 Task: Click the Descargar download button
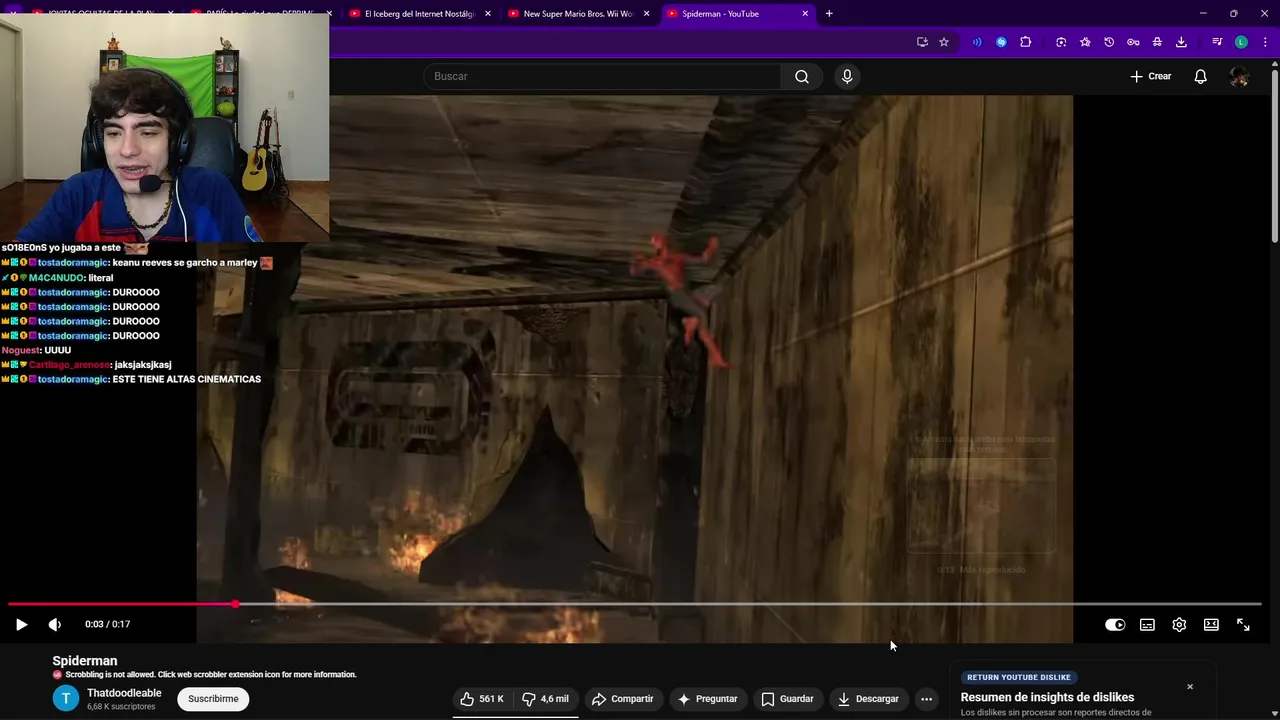pyautogui.click(x=868, y=699)
